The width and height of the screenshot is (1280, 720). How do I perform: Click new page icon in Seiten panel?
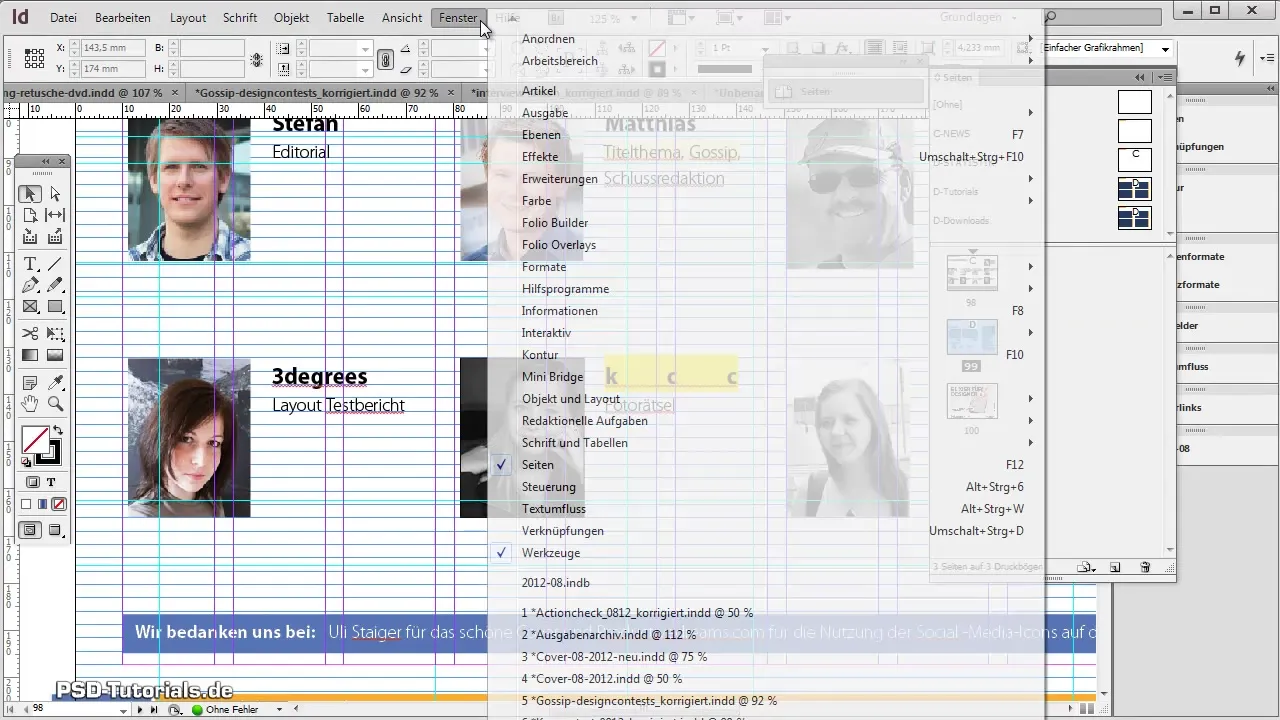(1115, 567)
